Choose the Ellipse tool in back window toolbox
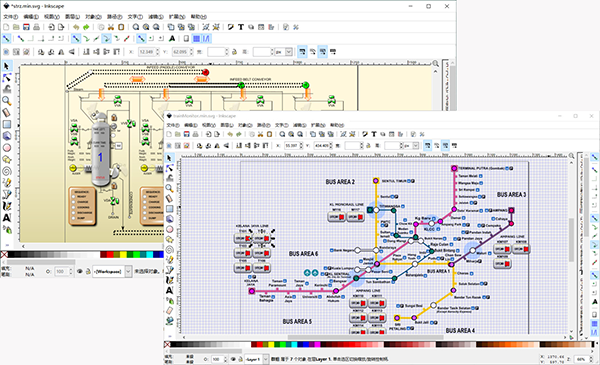This screenshot has width=600, height=365. click(x=7, y=148)
